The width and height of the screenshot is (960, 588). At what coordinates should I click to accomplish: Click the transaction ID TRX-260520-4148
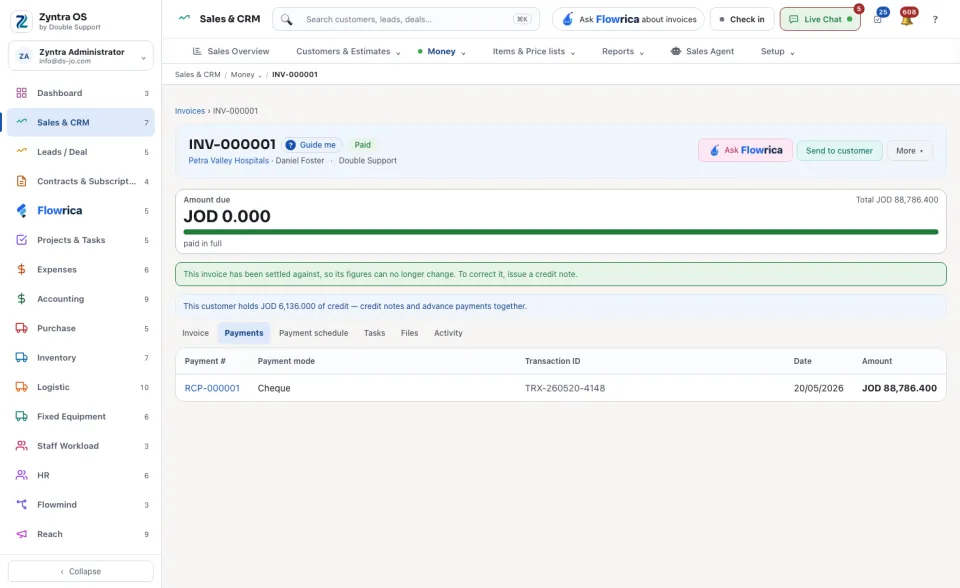(x=564, y=388)
